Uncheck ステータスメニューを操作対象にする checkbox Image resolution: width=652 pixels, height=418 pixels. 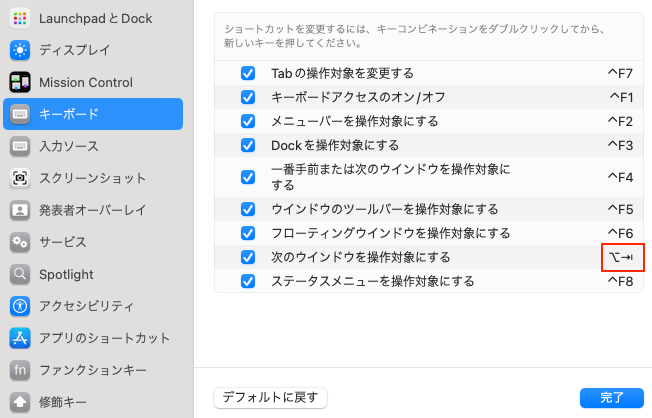coord(248,281)
